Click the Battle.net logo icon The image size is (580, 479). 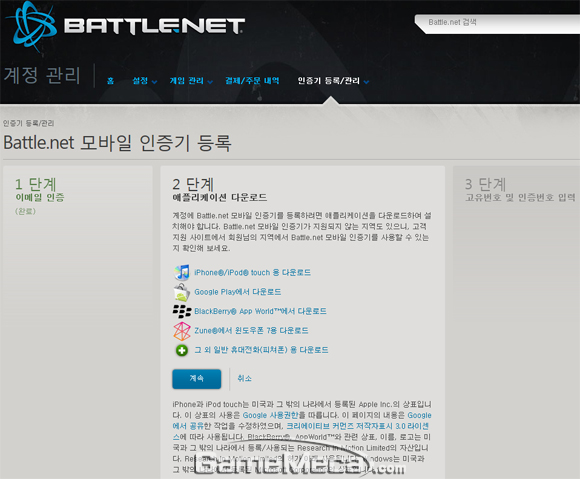coord(31,27)
